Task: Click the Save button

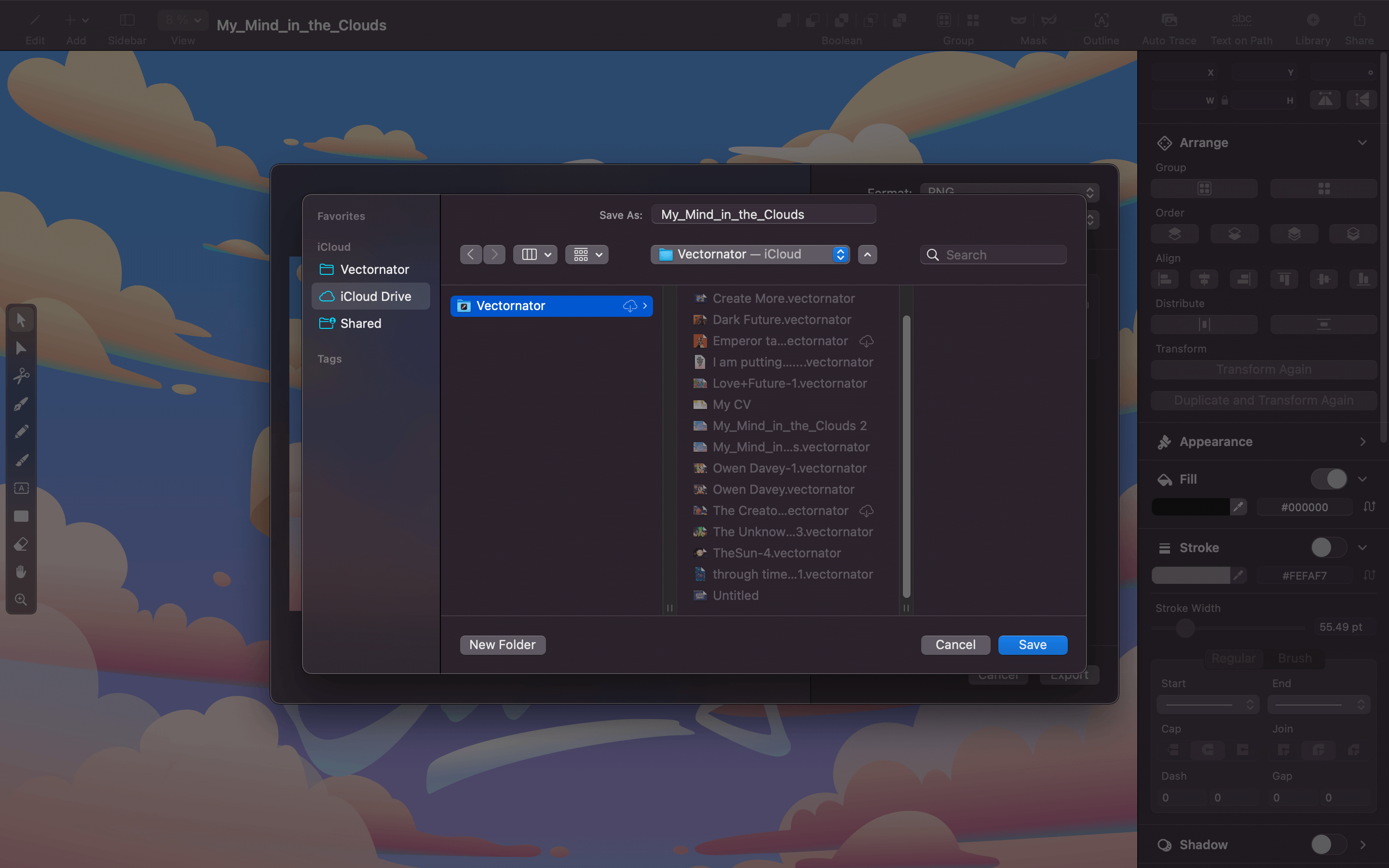Action: click(x=1033, y=645)
